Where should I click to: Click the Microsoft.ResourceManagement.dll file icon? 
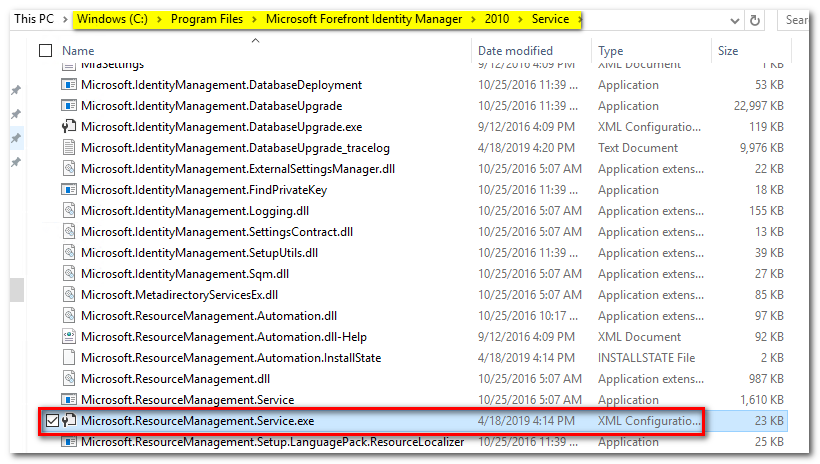pos(69,379)
